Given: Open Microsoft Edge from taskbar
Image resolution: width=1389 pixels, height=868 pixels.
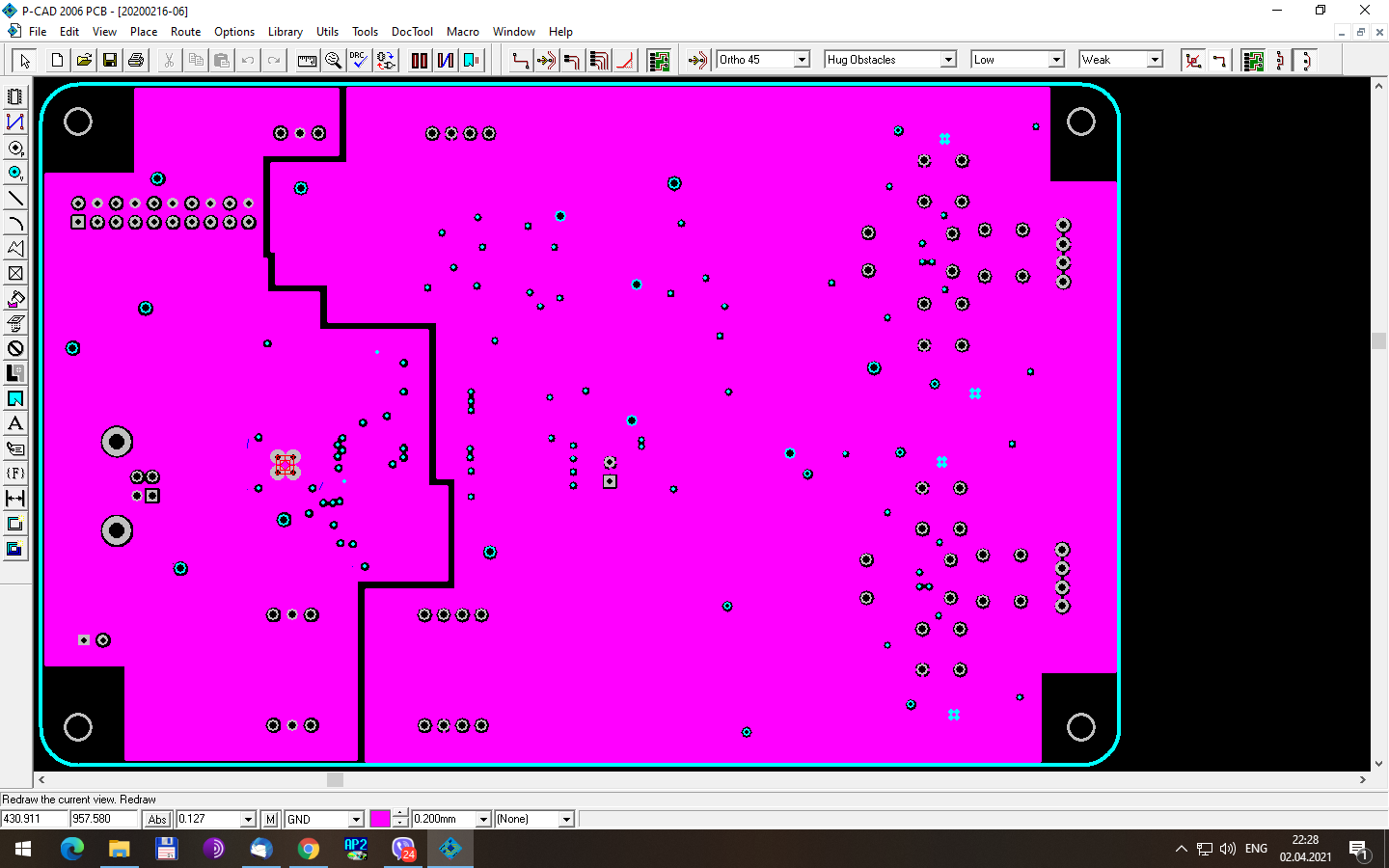Looking at the screenshot, I should [72, 849].
